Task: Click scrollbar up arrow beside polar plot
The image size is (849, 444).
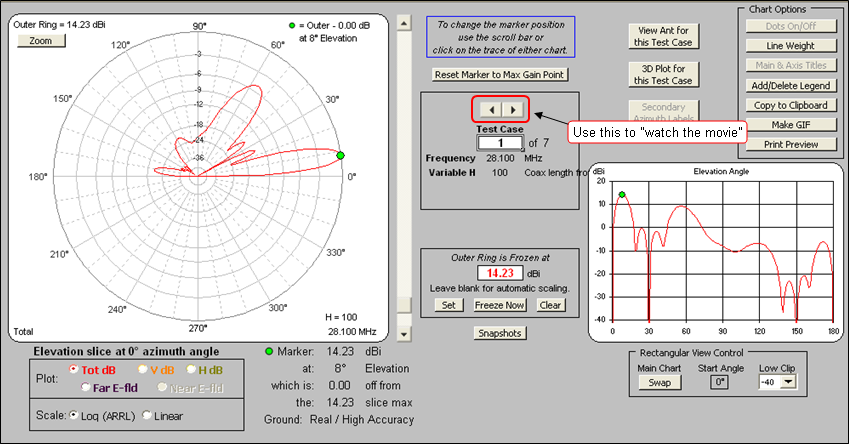Action: (403, 20)
